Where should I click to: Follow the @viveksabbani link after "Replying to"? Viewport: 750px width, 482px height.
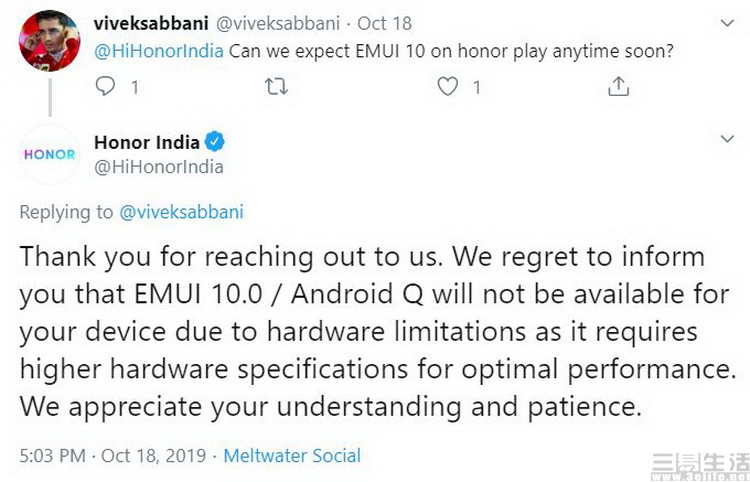point(181,212)
